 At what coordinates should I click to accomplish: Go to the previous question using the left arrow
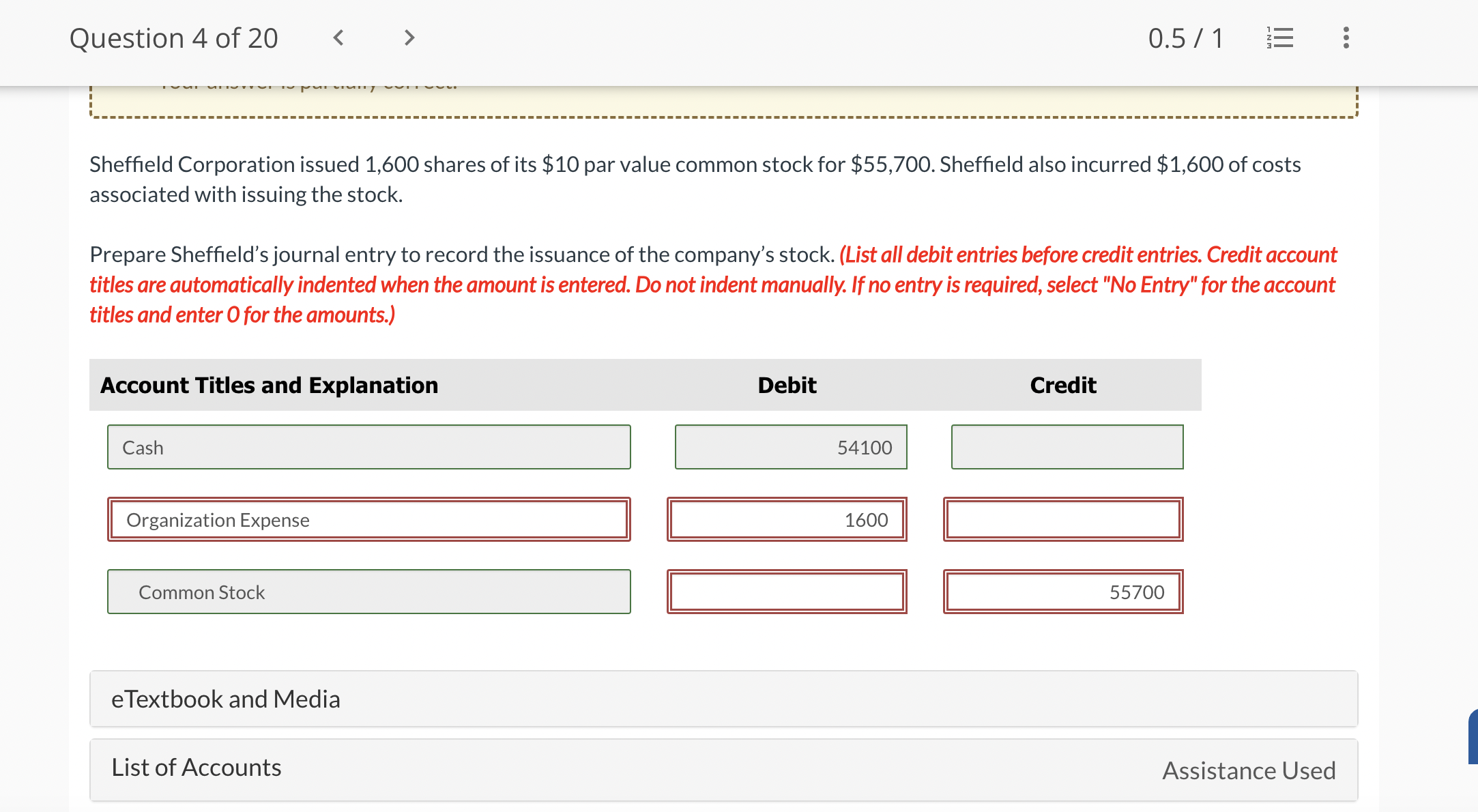point(338,38)
